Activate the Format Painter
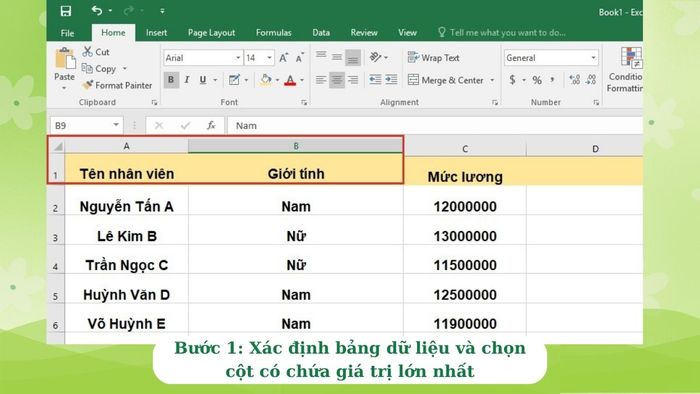 pos(117,85)
